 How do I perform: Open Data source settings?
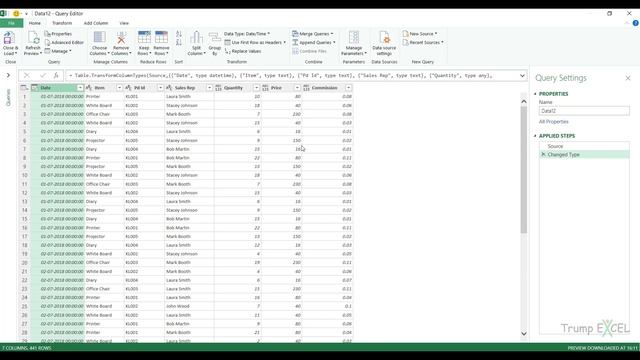[x=384, y=43]
